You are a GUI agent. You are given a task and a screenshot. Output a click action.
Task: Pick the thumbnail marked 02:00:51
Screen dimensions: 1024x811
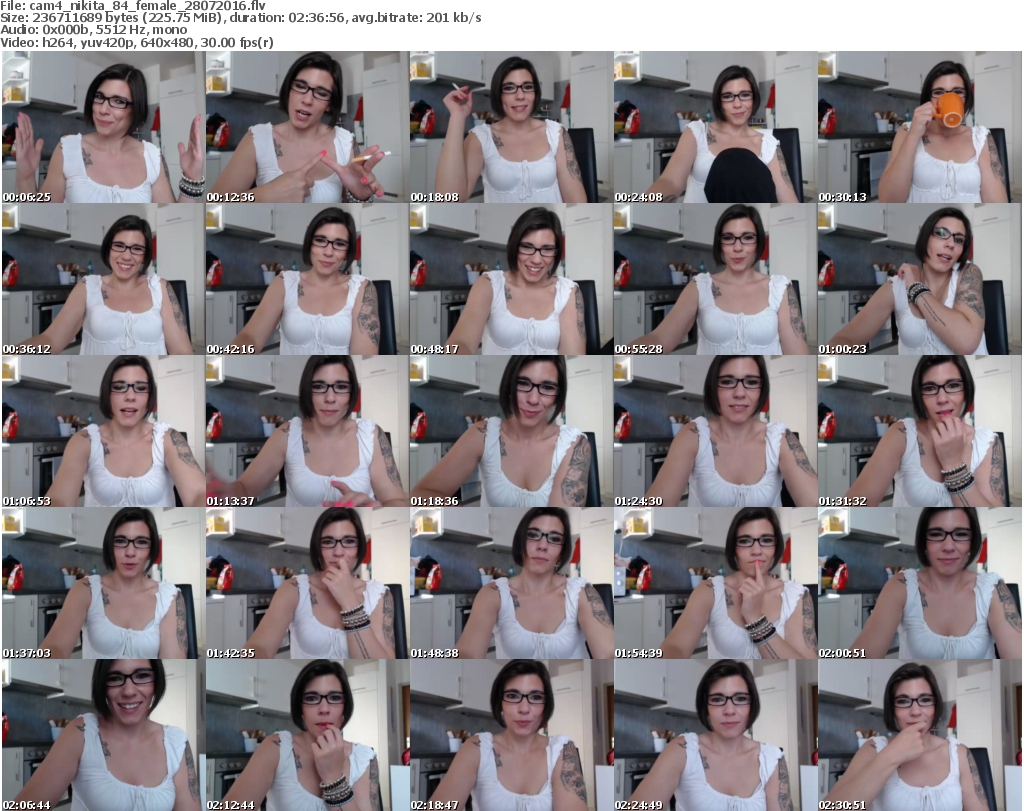tap(920, 583)
